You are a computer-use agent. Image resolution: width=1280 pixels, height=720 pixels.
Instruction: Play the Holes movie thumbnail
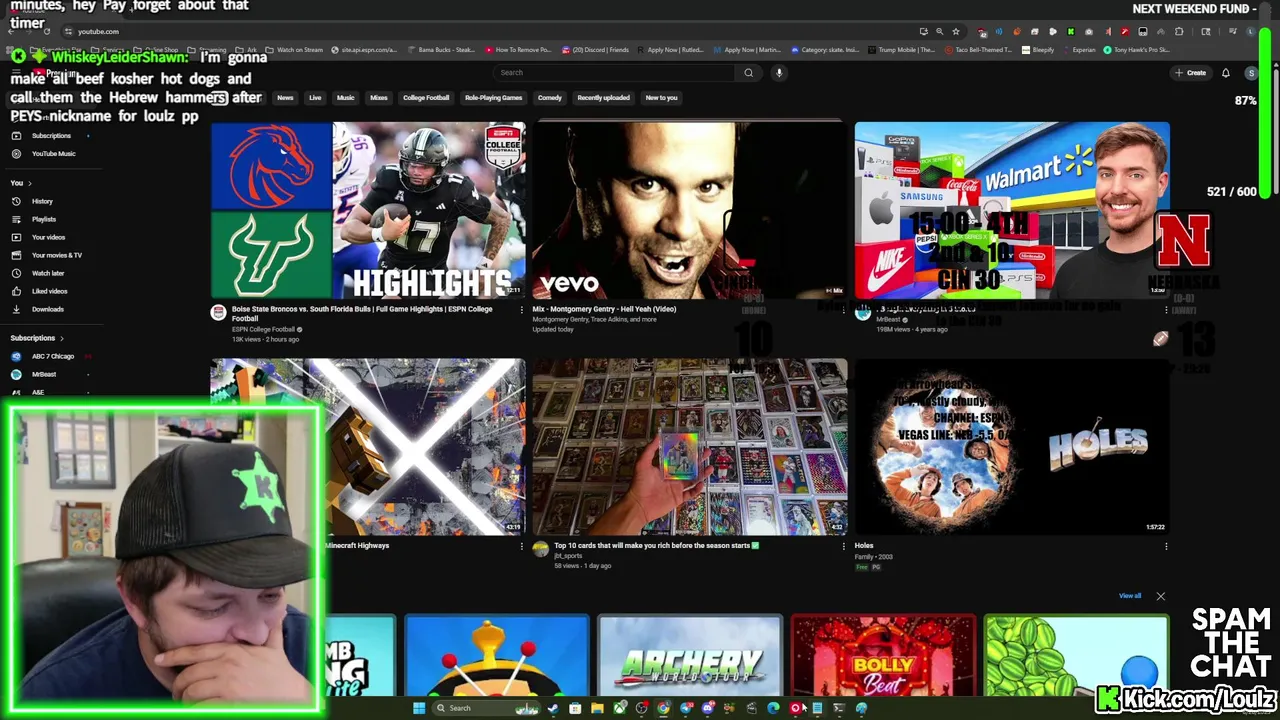[1012, 447]
